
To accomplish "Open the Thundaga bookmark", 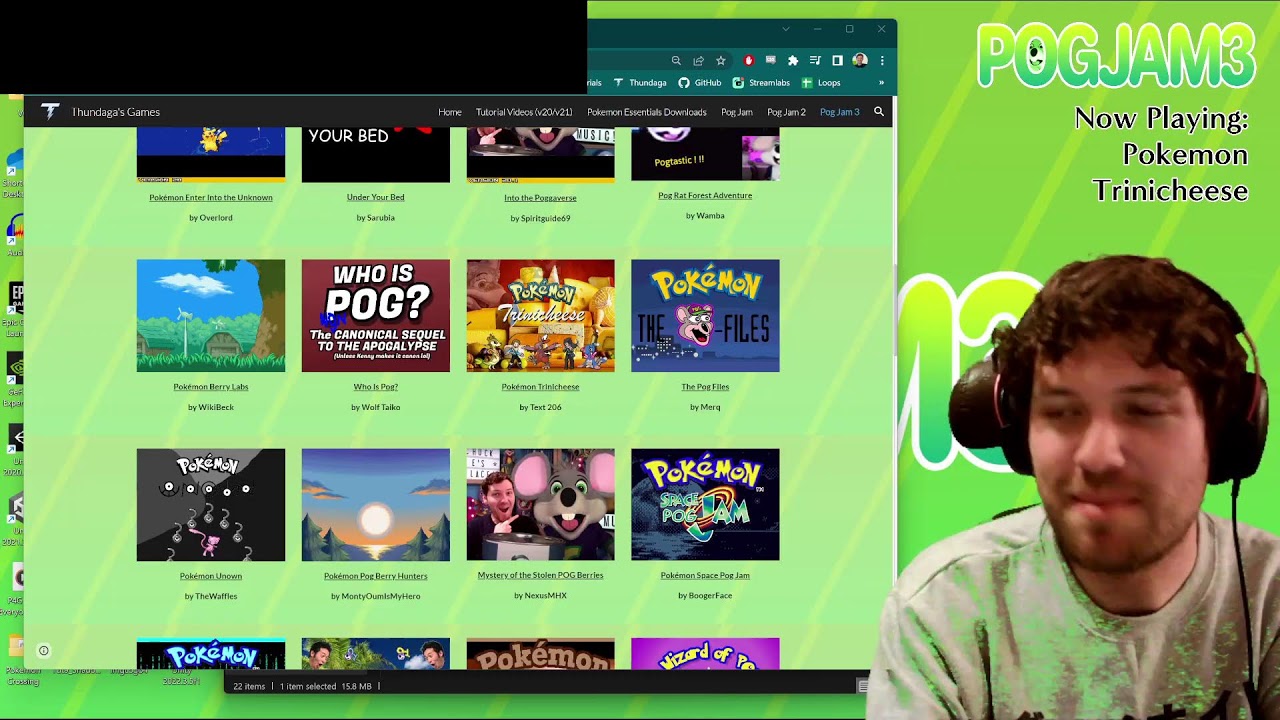I will [x=640, y=83].
